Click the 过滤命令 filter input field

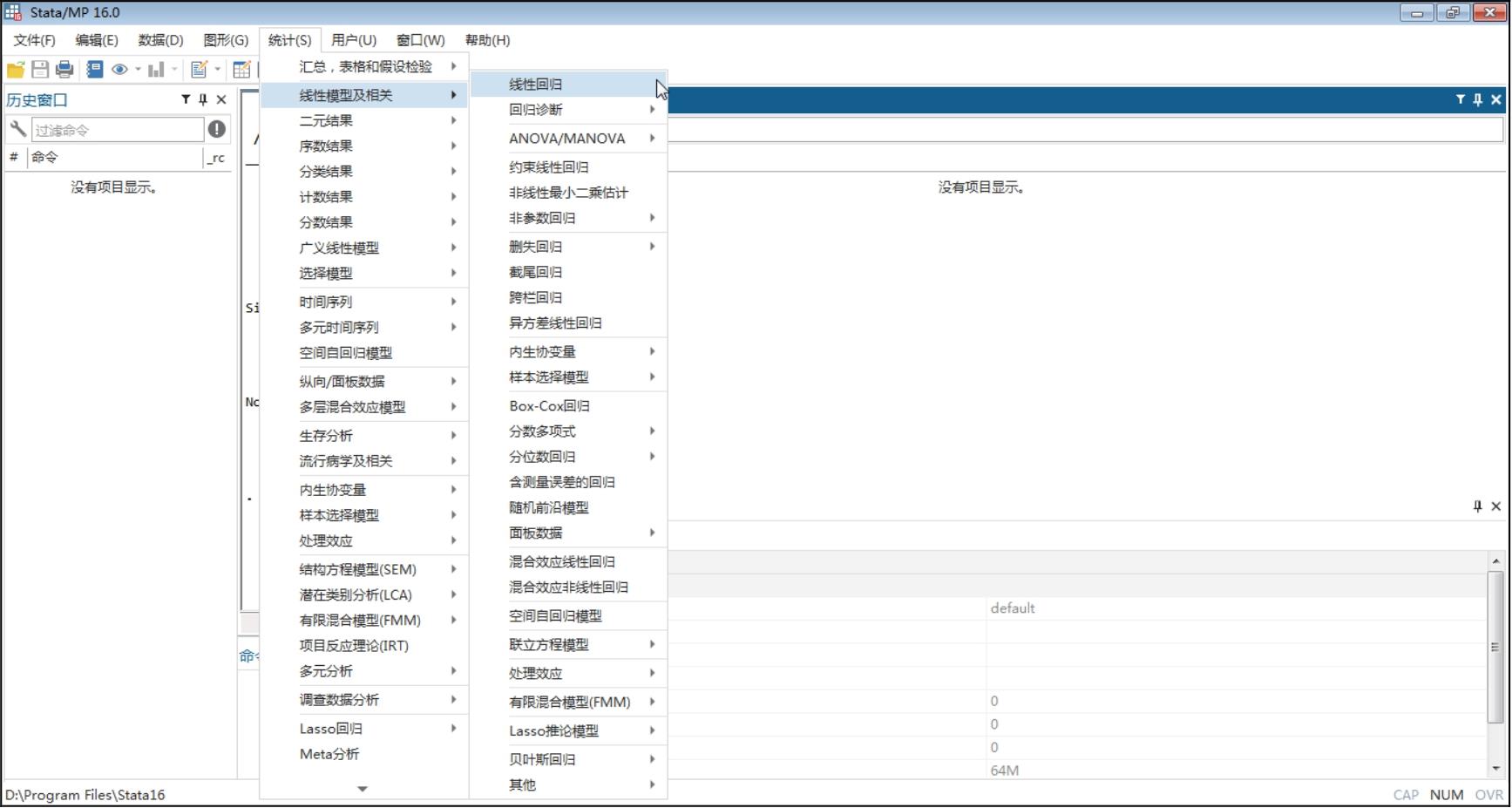(x=118, y=130)
